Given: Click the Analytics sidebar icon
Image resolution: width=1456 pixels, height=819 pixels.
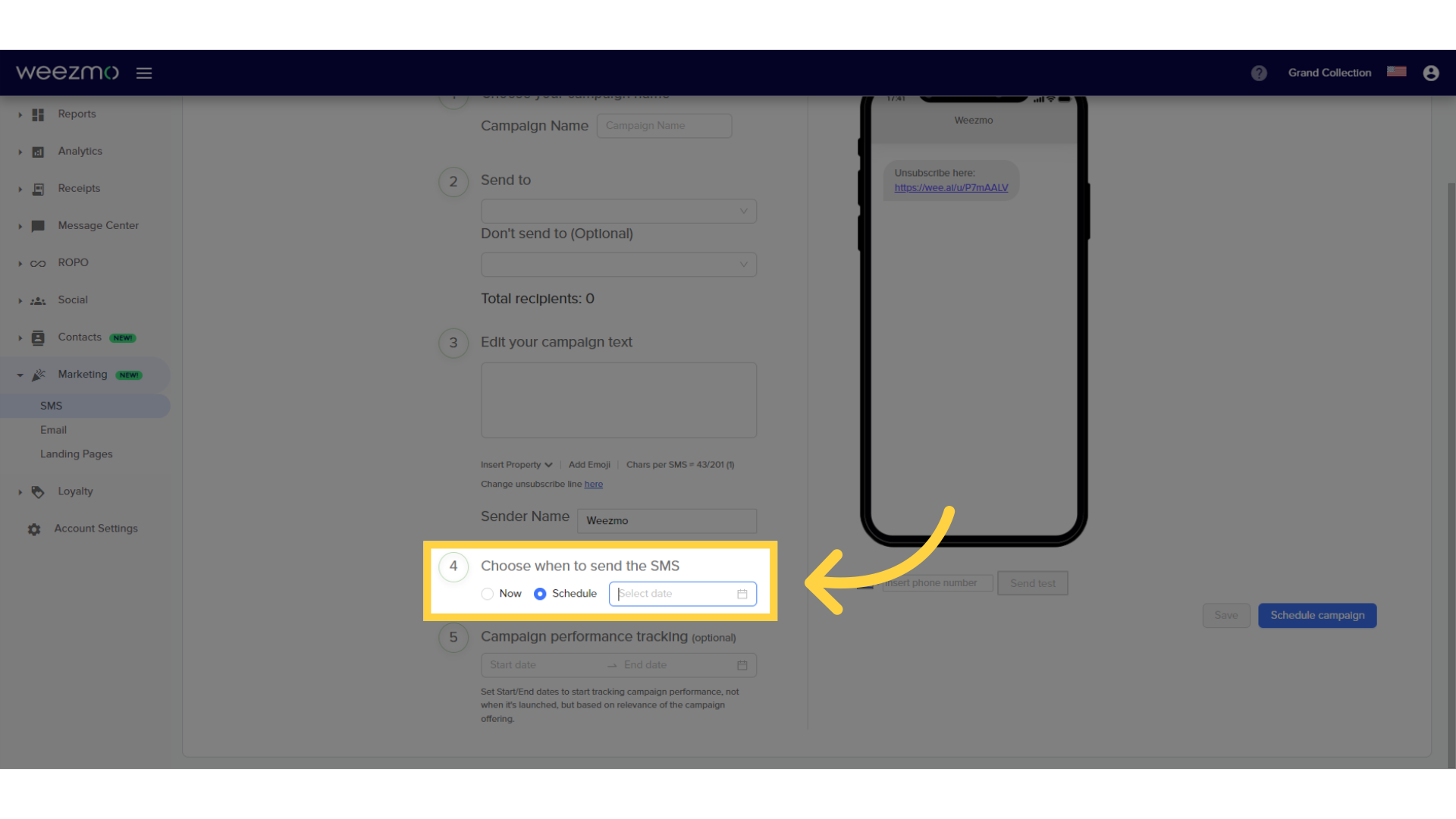Looking at the screenshot, I should (37, 151).
